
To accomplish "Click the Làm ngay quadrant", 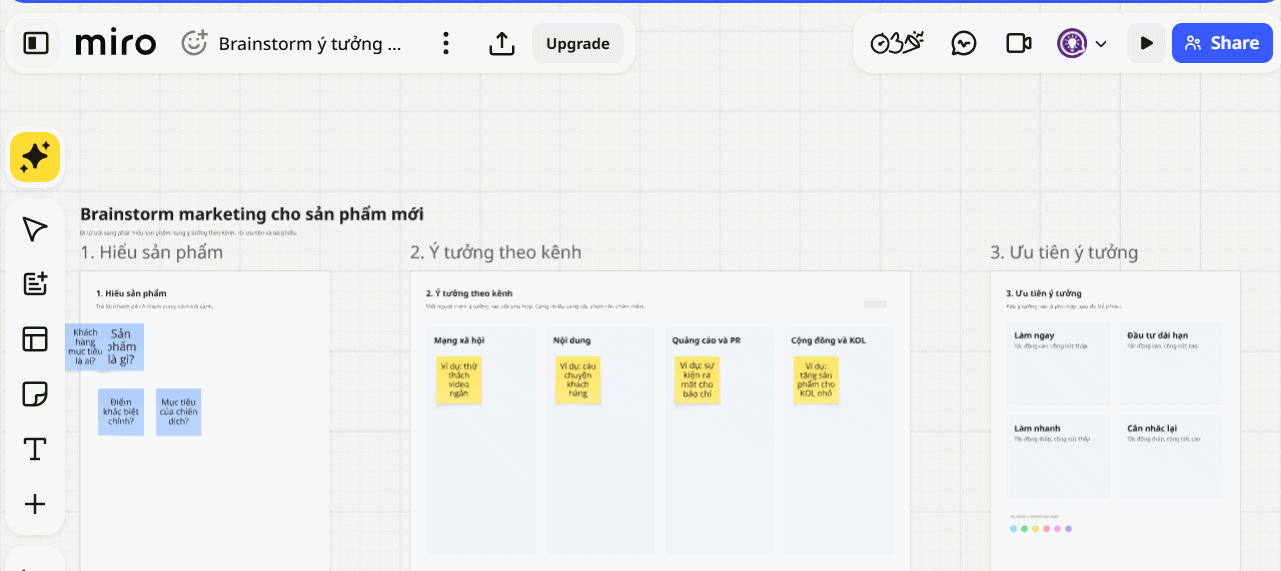I will pos(1059,364).
